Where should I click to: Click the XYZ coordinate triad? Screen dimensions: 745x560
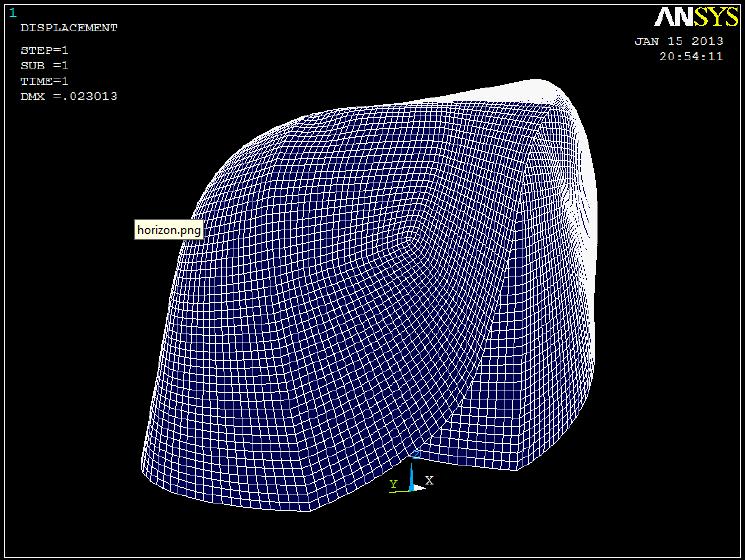[412, 471]
